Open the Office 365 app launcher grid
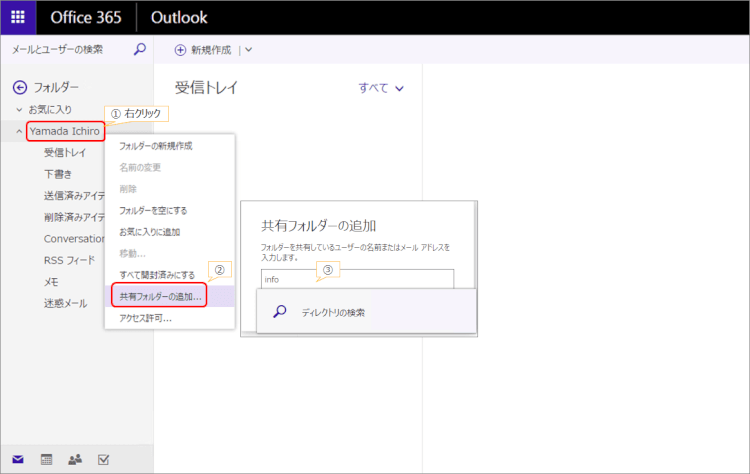 coord(18,17)
